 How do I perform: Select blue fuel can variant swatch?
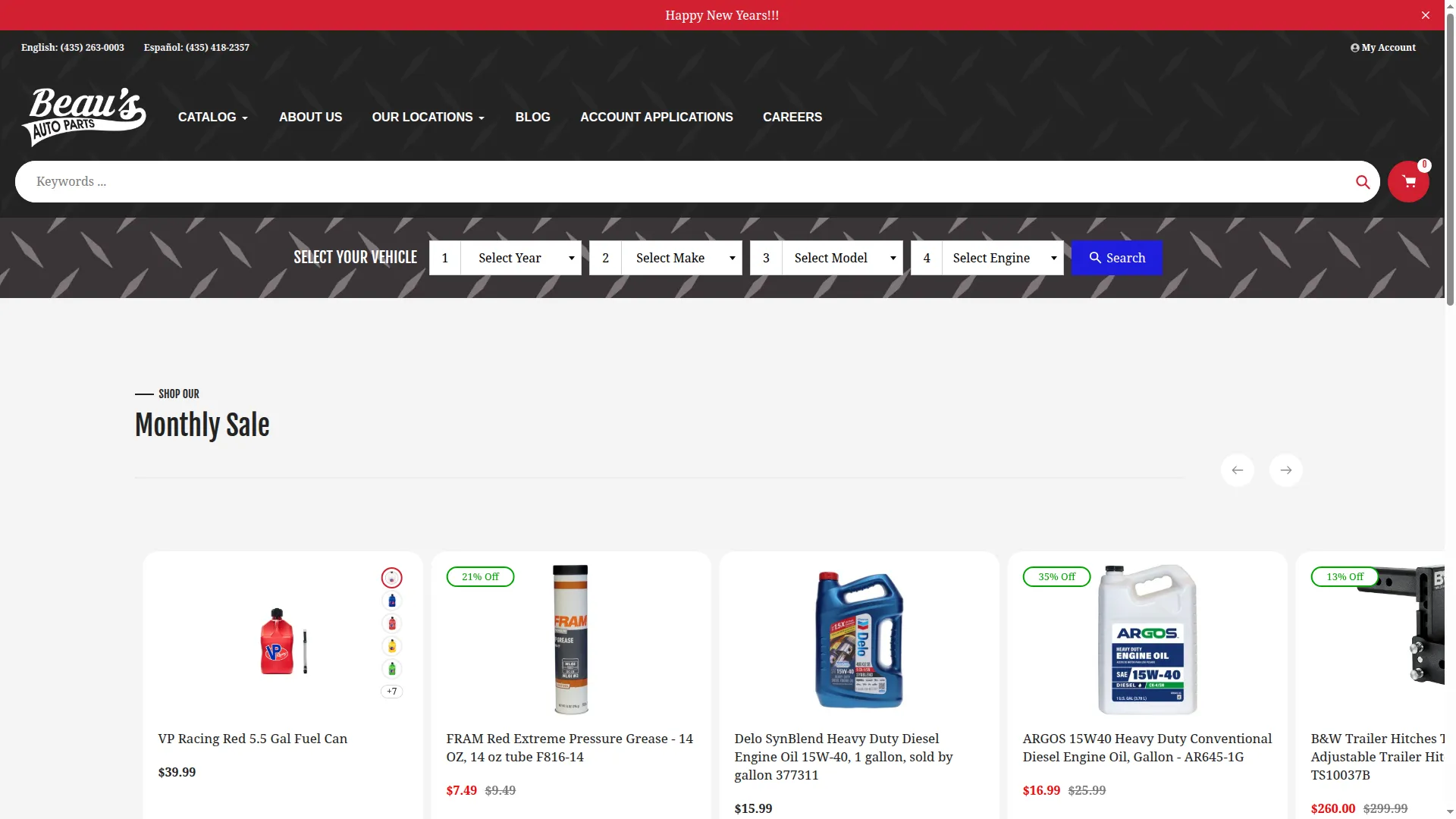point(392,601)
